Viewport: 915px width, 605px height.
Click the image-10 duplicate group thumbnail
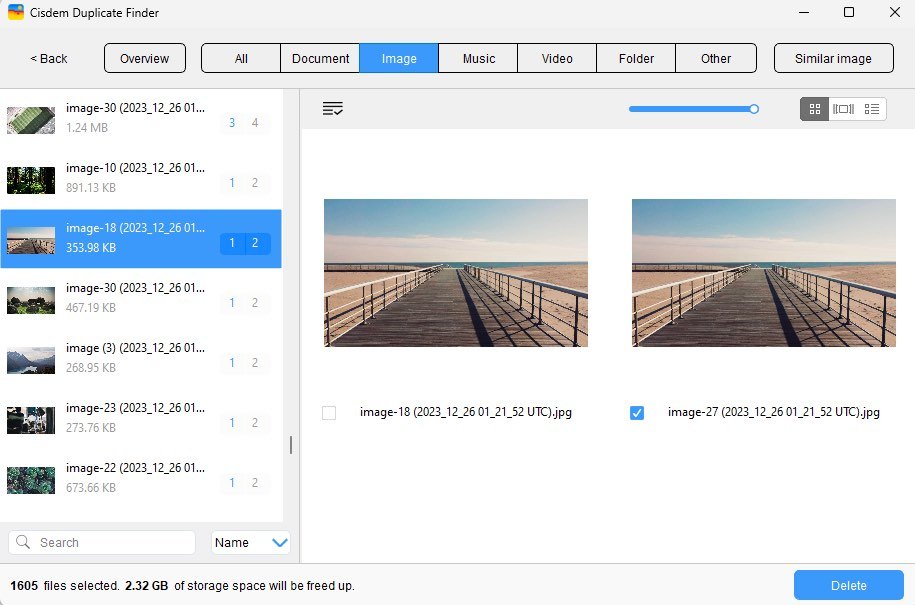(x=30, y=178)
